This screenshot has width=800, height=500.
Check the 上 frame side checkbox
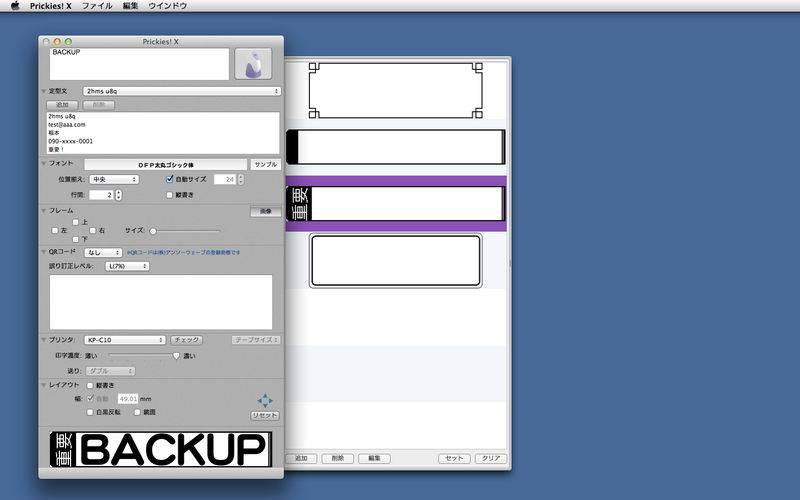tap(76, 222)
